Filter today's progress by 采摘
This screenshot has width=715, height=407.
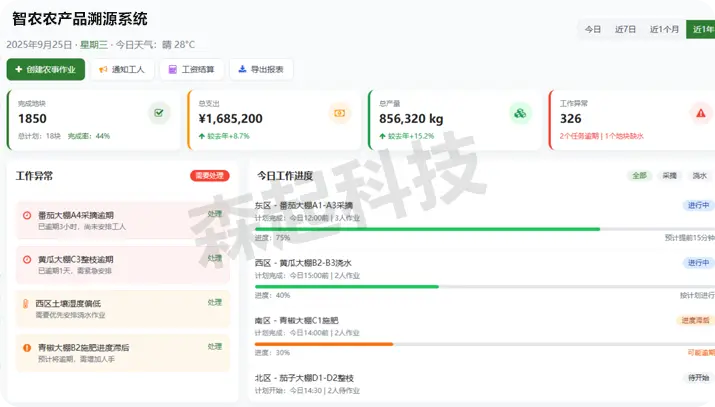(x=669, y=176)
